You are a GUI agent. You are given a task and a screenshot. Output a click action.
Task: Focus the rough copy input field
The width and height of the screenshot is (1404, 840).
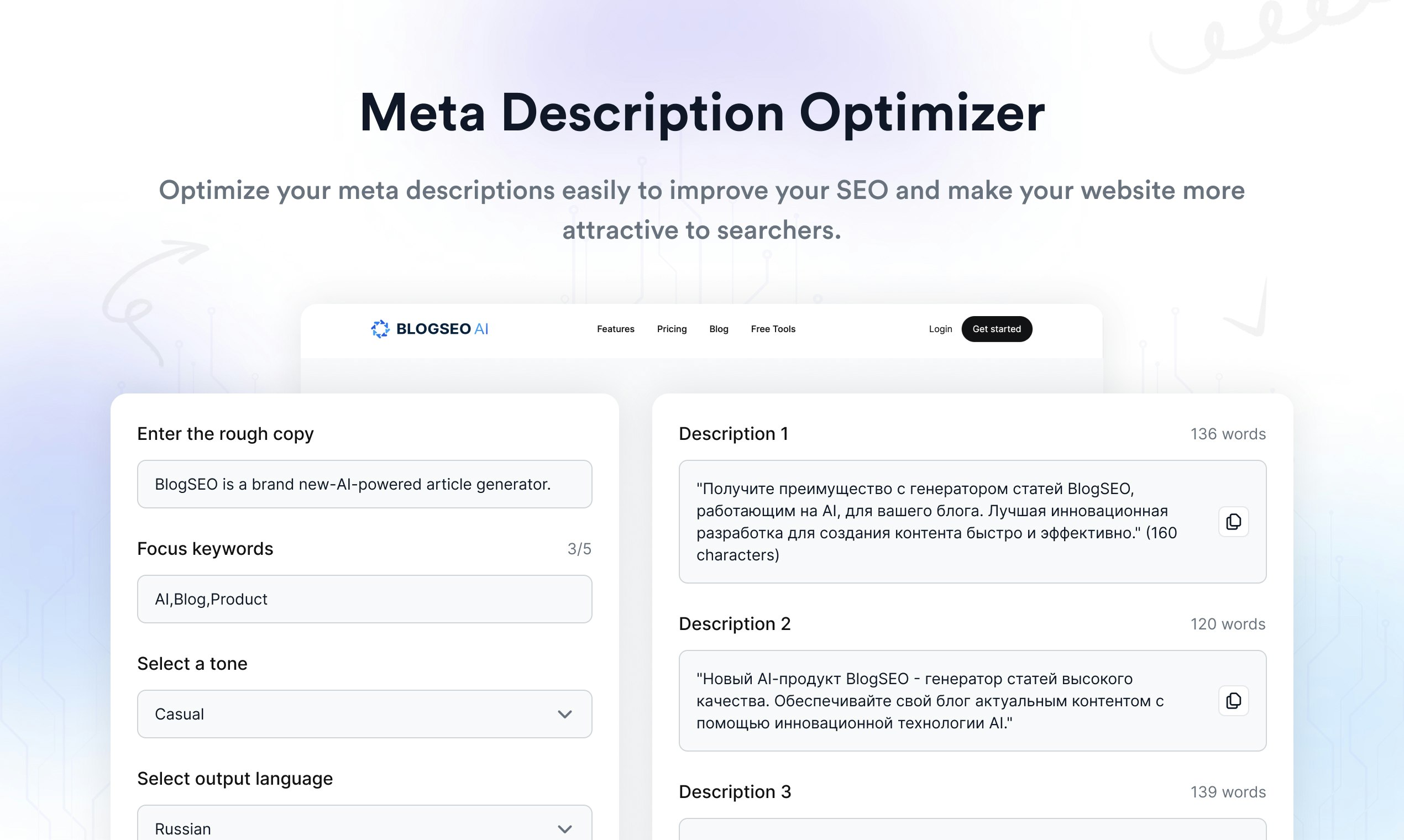pos(364,484)
